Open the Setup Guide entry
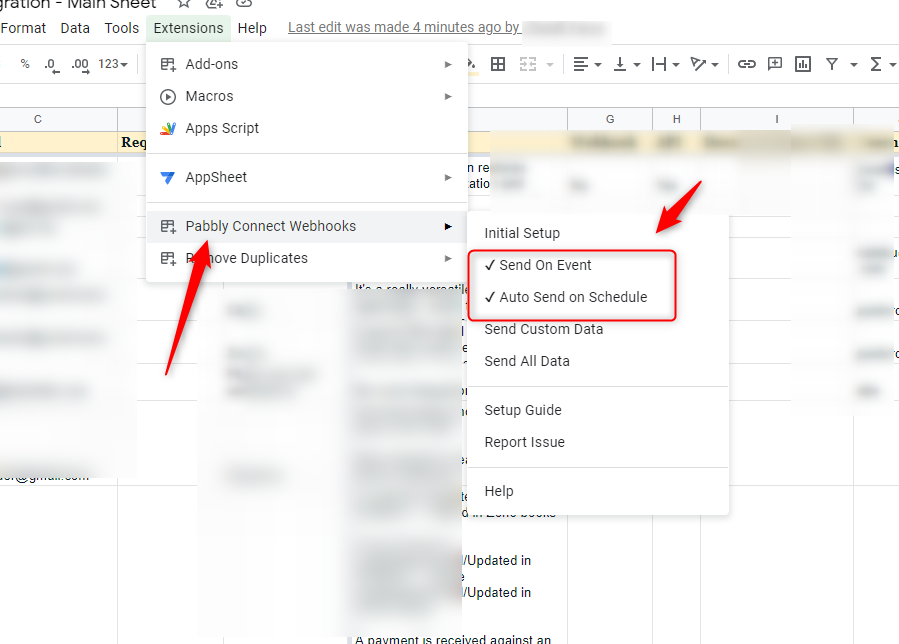Image resolution: width=899 pixels, height=644 pixels. tap(598, 410)
